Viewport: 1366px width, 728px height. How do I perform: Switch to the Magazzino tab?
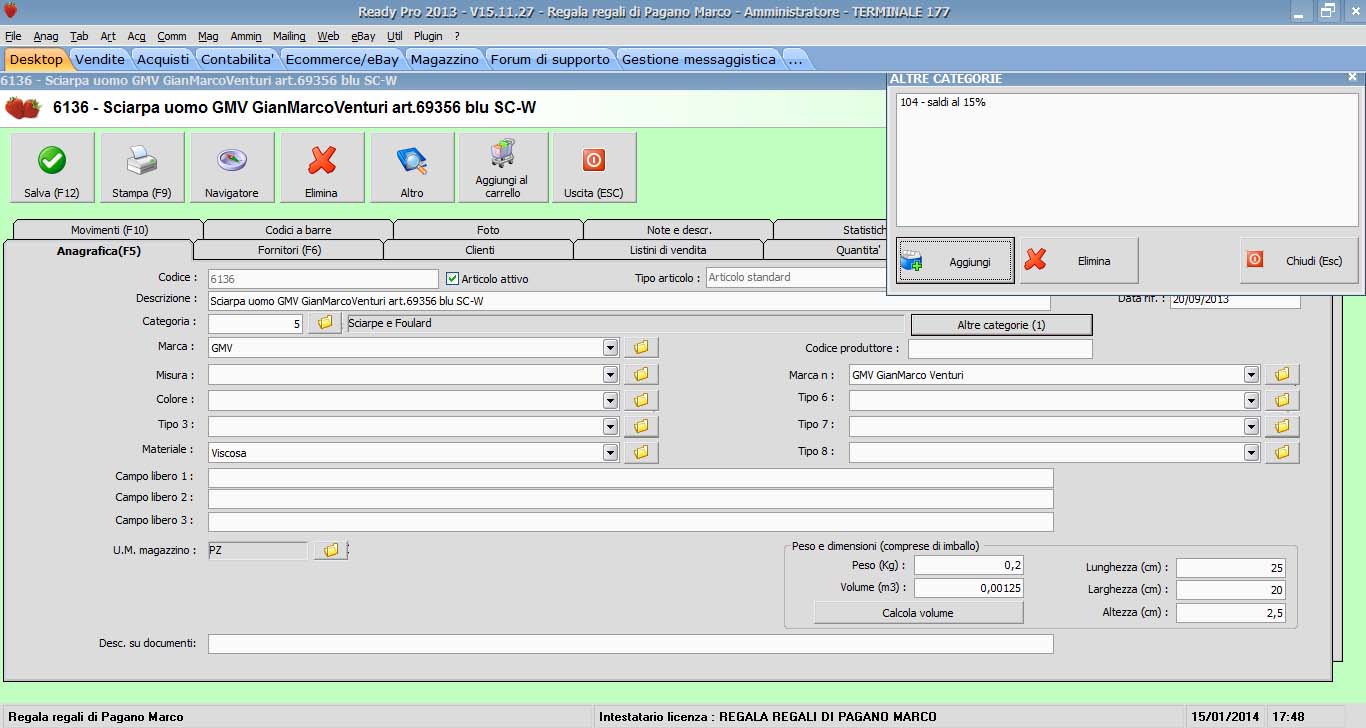445,59
